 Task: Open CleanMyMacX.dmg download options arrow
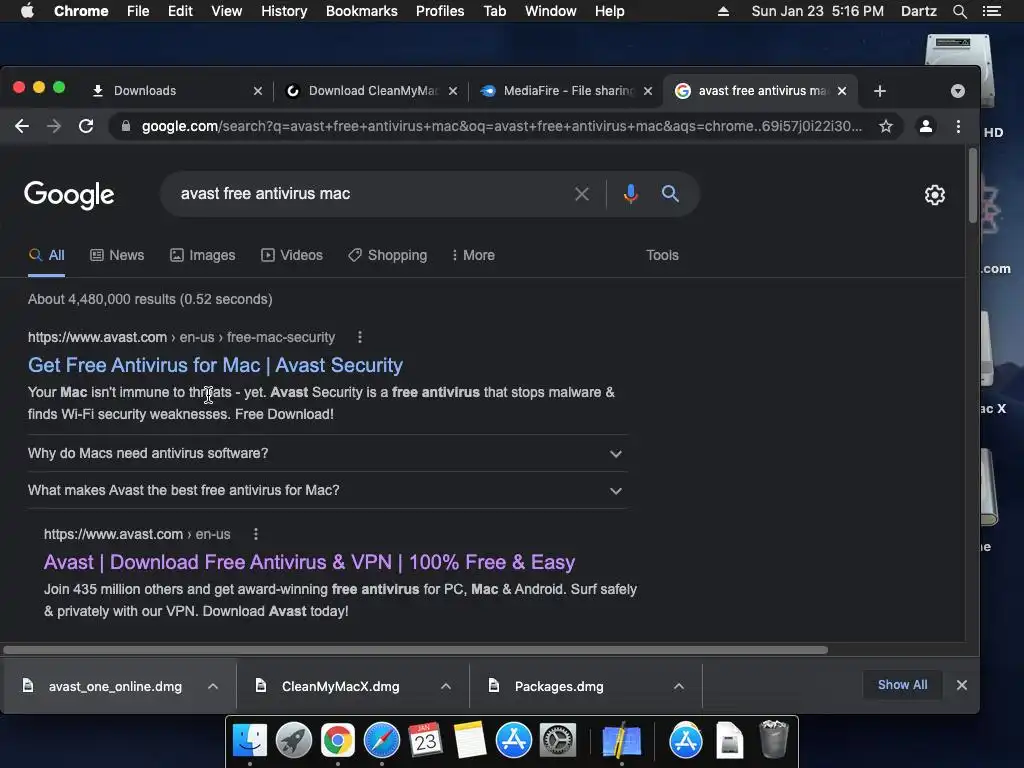tap(446, 686)
